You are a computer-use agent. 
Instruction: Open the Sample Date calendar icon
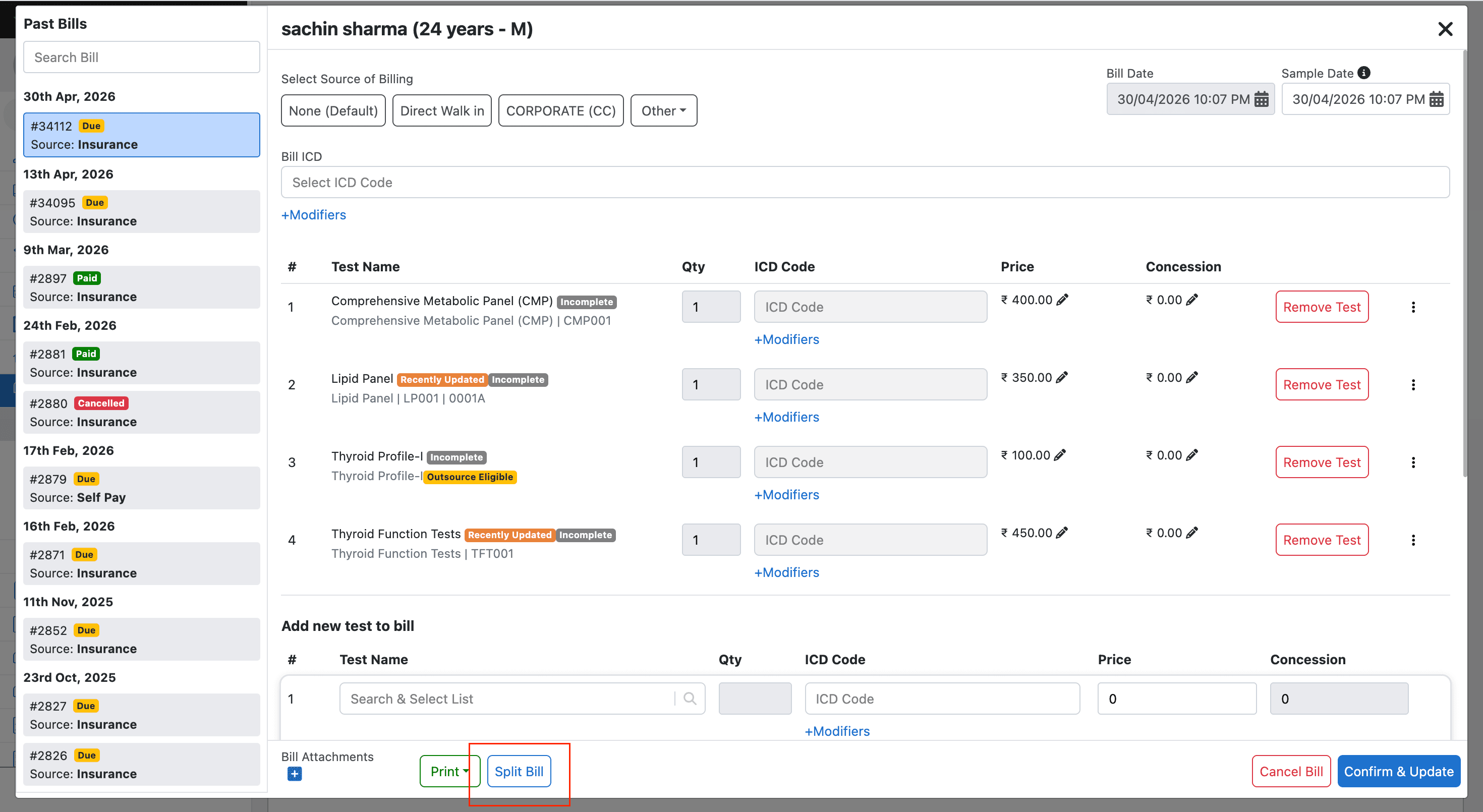click(1436, 99)
